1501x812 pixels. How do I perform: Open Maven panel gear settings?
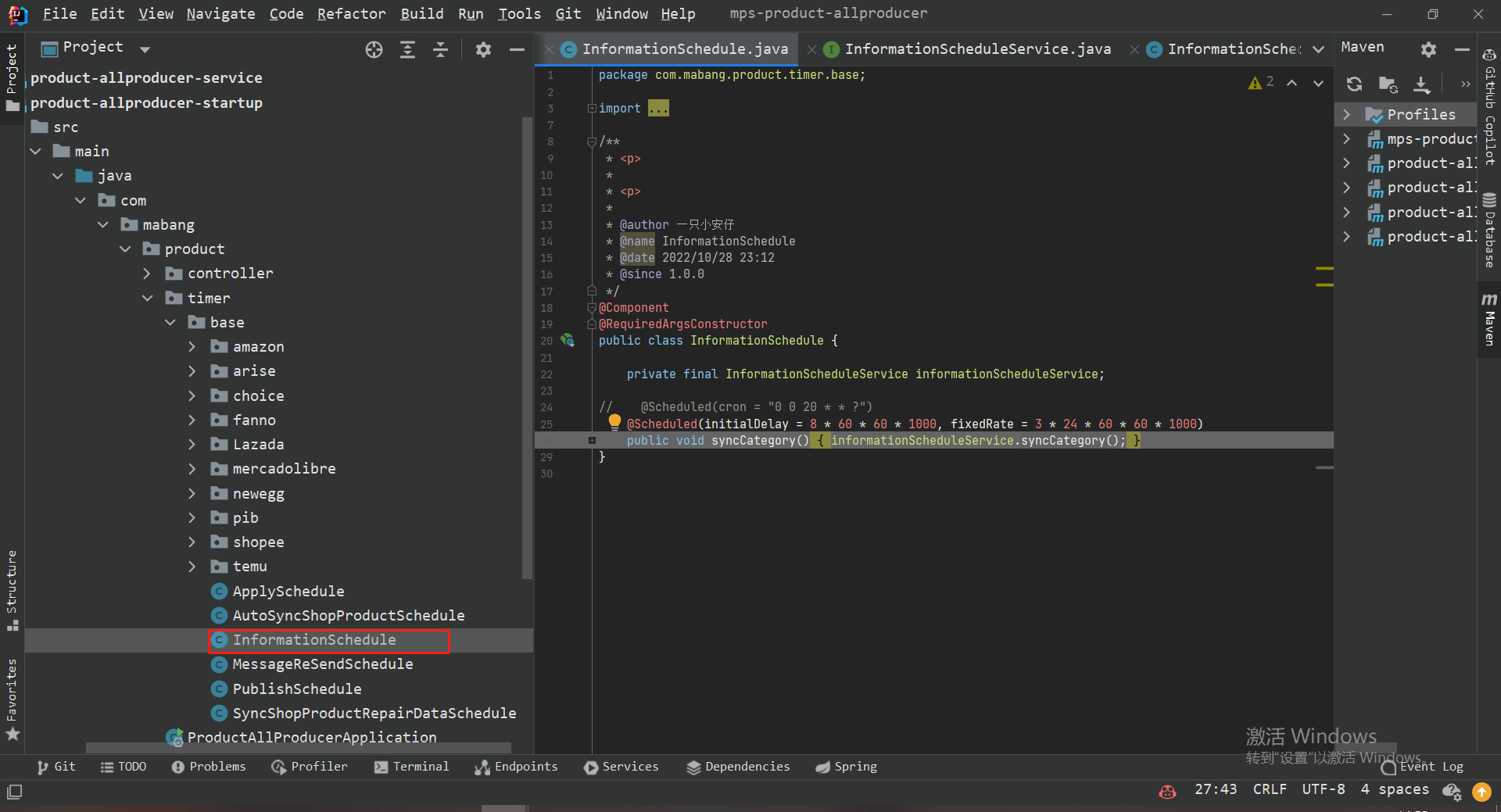pos(1428,49)
